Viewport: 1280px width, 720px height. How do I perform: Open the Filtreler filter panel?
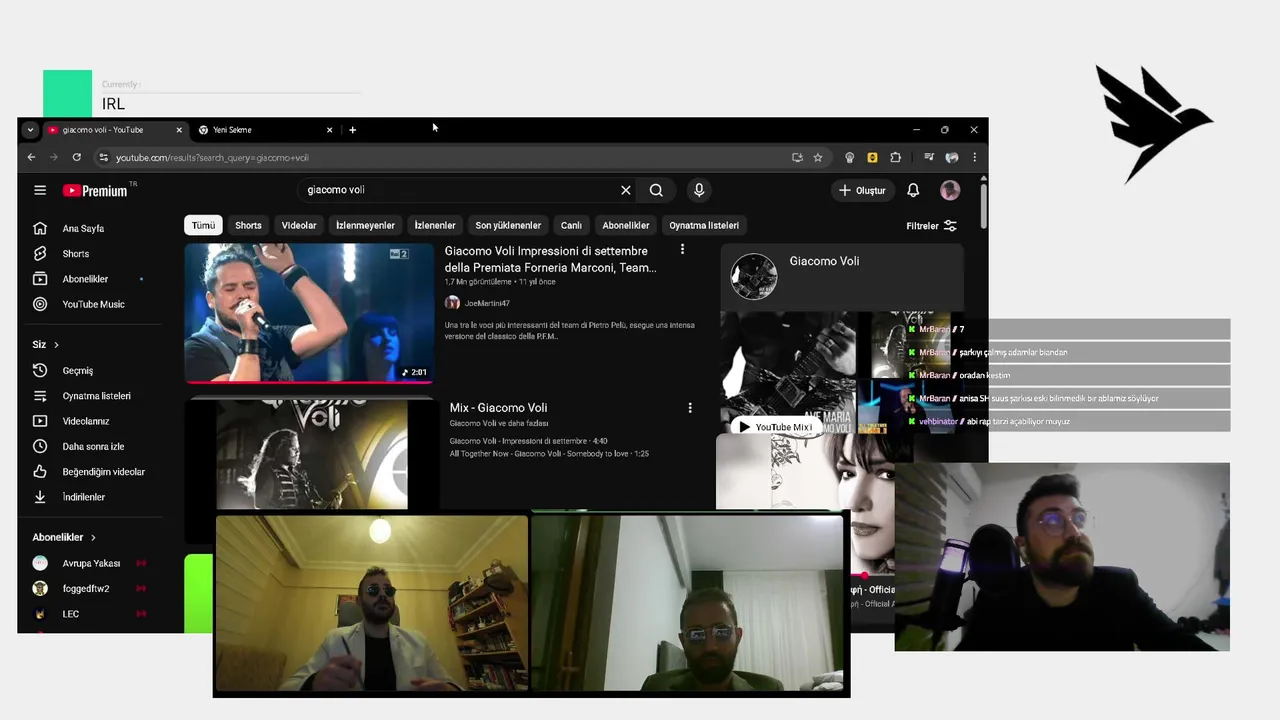[x=931, y=226]
